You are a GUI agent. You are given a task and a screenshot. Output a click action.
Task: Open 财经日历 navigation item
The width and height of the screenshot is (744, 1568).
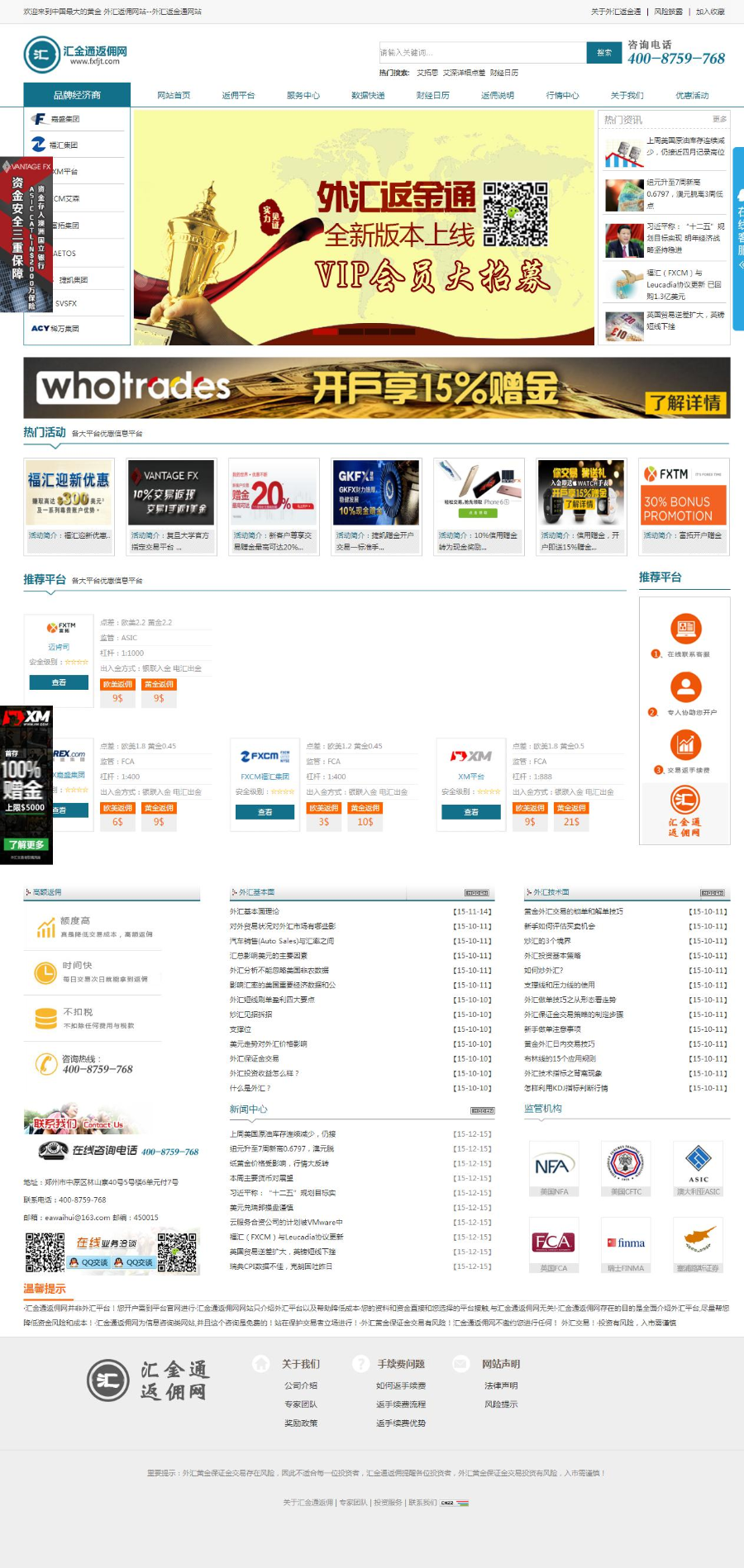pos(433,95)
